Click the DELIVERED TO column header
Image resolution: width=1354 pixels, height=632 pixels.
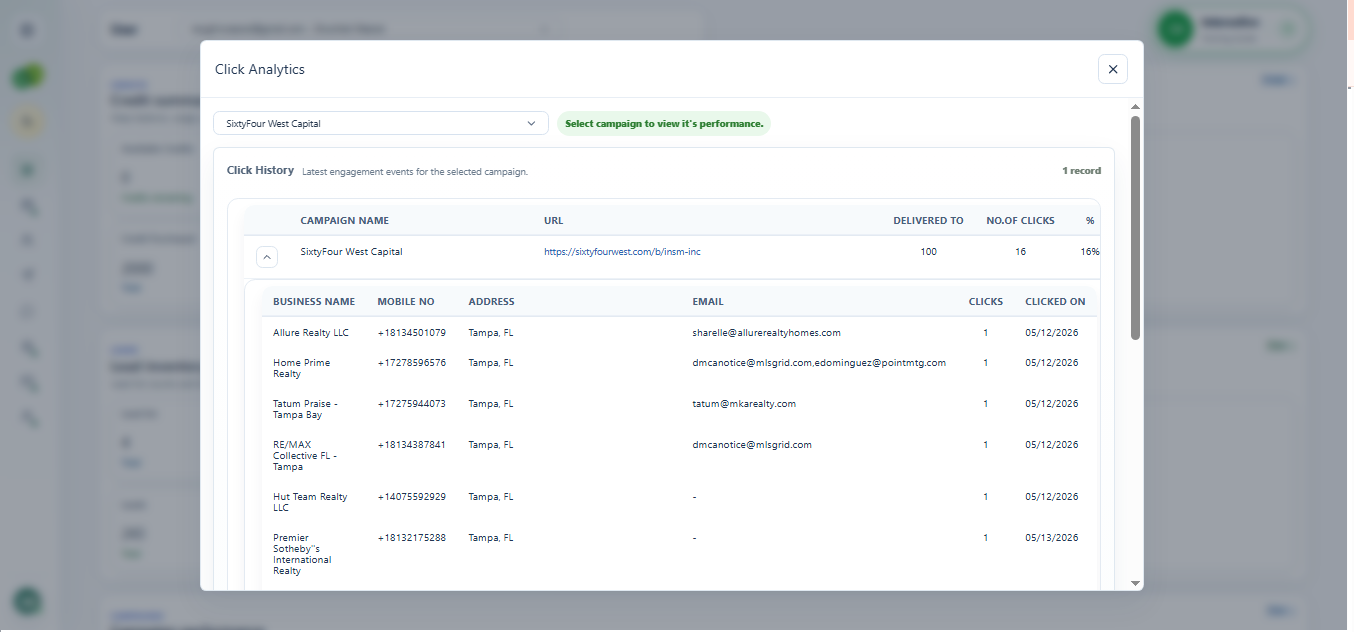click(x=928, y=221)
